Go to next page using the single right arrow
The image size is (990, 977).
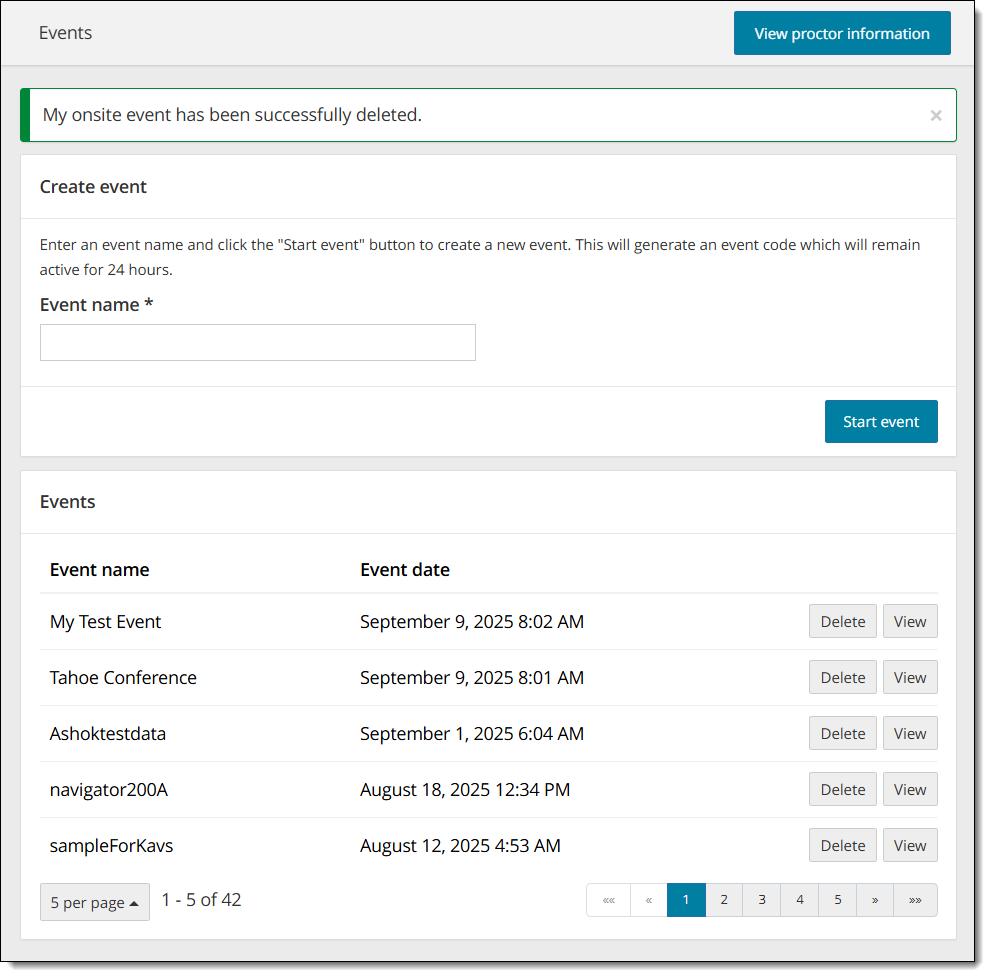click(875, 900)
